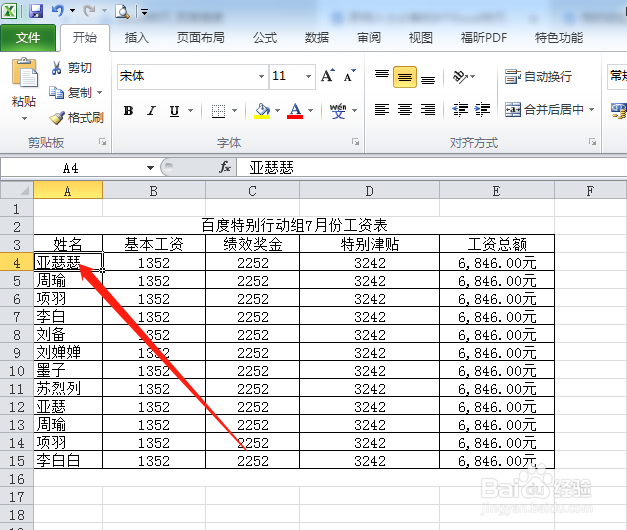Toggle align text right
627x530 pixels.
click(x=428, y=109)
